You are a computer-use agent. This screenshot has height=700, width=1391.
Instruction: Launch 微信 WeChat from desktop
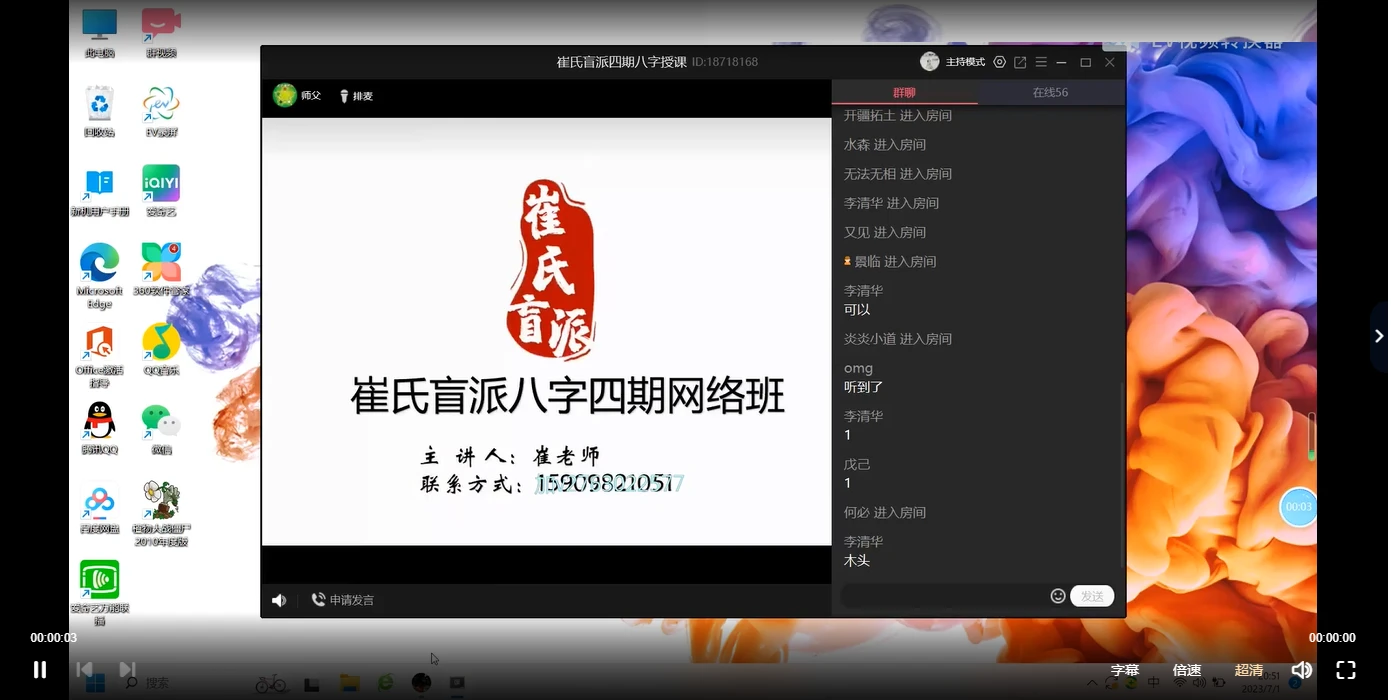(x=161, y=428)
